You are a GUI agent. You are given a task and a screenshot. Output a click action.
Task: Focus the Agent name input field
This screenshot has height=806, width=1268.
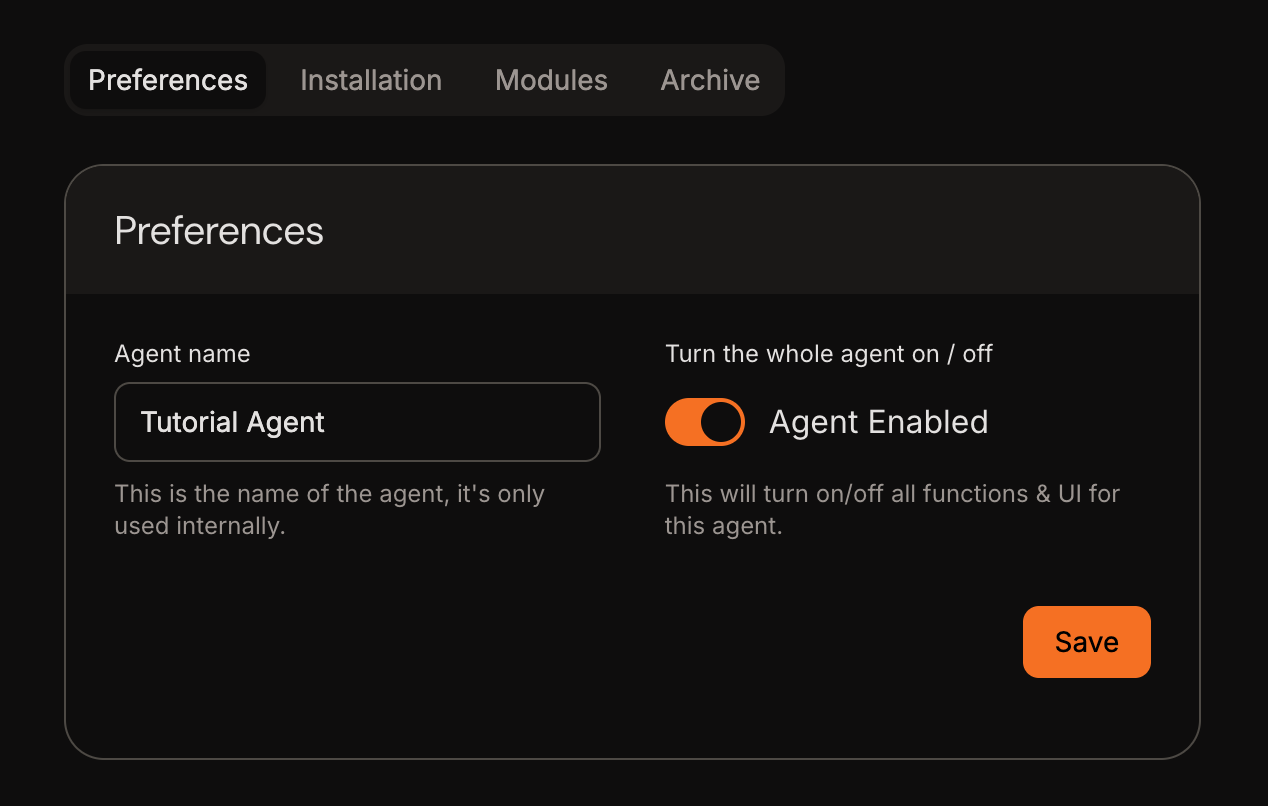(357, 422)
